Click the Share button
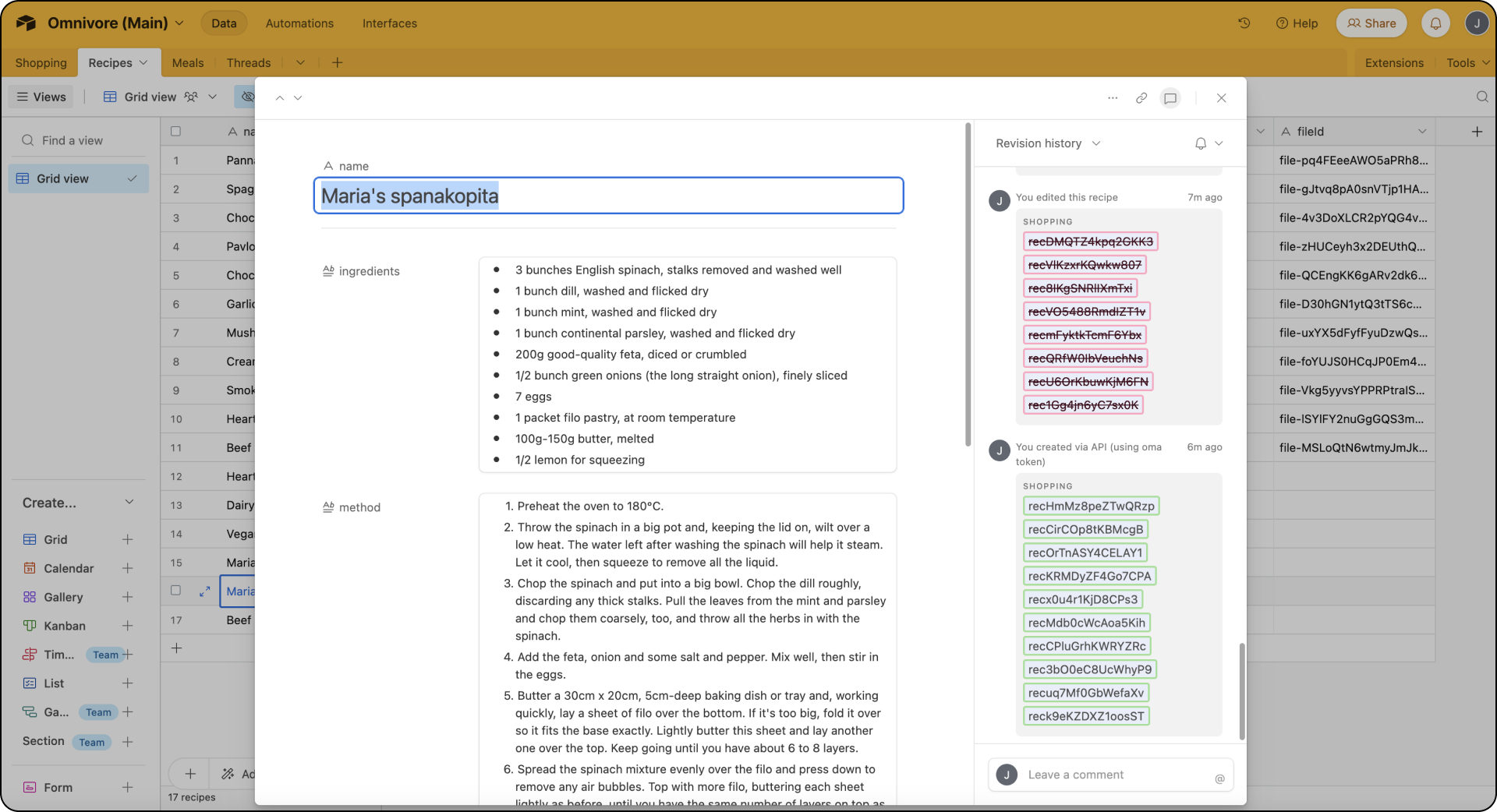 click(1371, 23)
